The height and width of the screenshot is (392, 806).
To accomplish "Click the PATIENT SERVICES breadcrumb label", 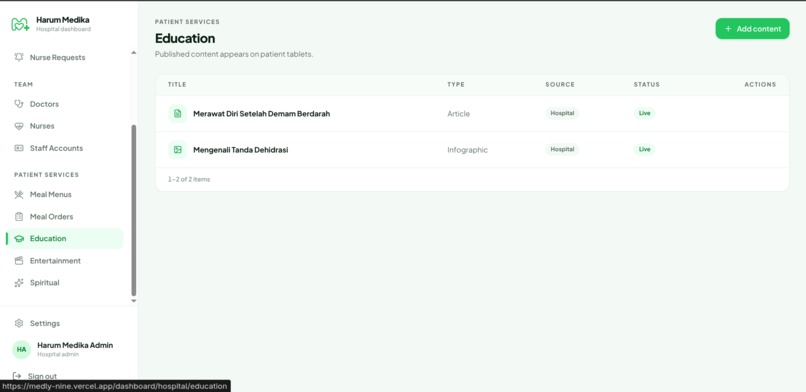I will click(187, 22).
